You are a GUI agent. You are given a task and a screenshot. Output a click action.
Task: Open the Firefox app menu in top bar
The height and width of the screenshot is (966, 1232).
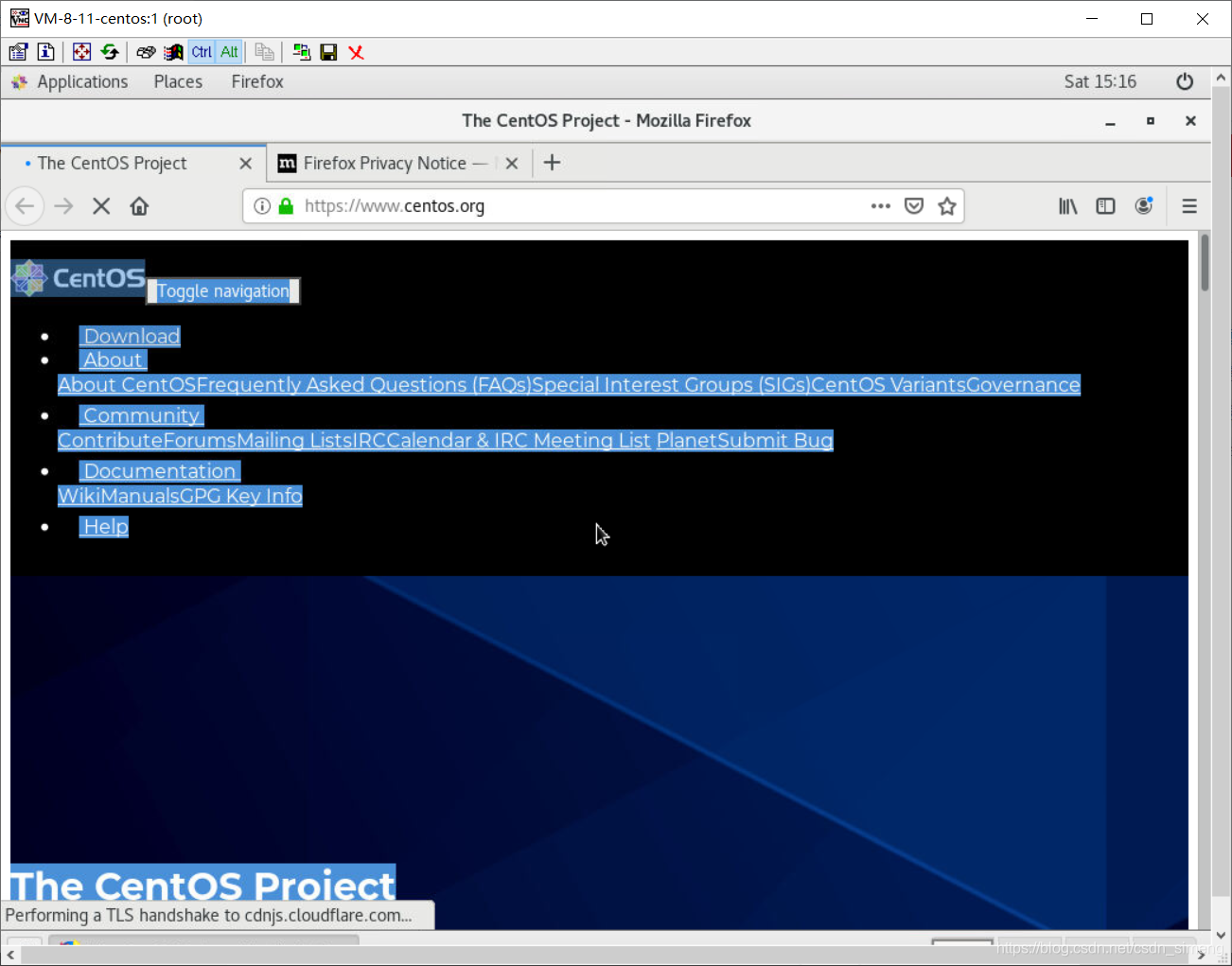[257, 82]
